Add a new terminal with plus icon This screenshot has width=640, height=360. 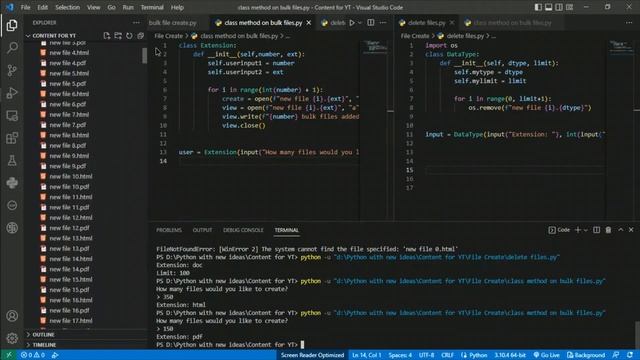578,230
